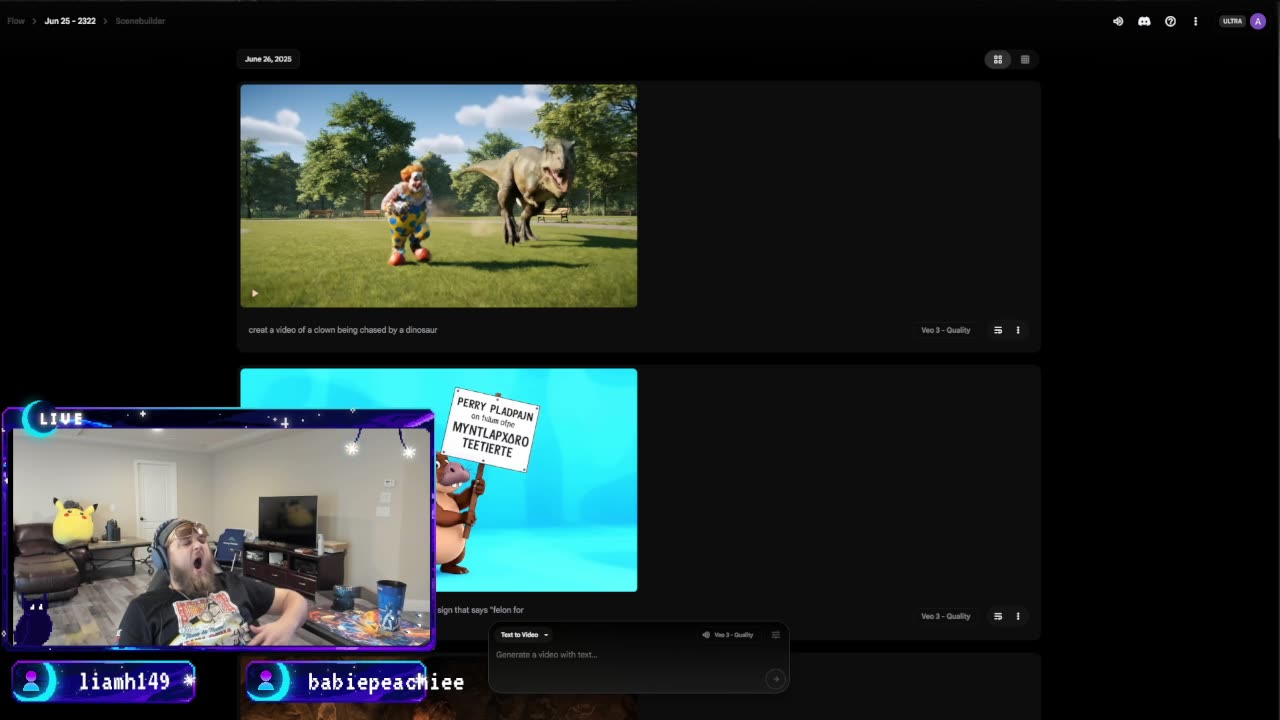Select the prompt text ending "felon for
1280x720 pixels.
480,610
